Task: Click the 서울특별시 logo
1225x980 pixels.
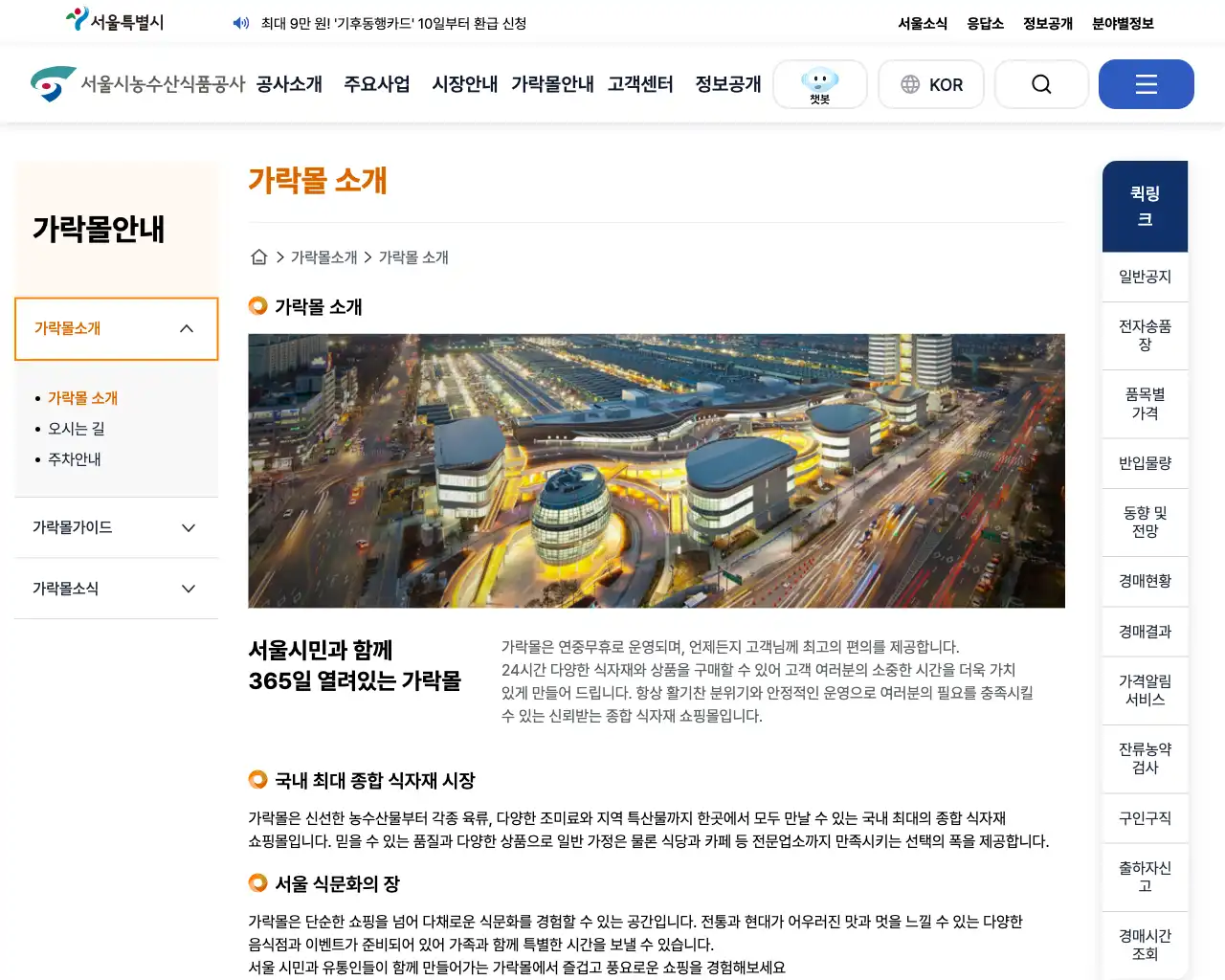Action: pyautogui.click(x=115, y=21)
